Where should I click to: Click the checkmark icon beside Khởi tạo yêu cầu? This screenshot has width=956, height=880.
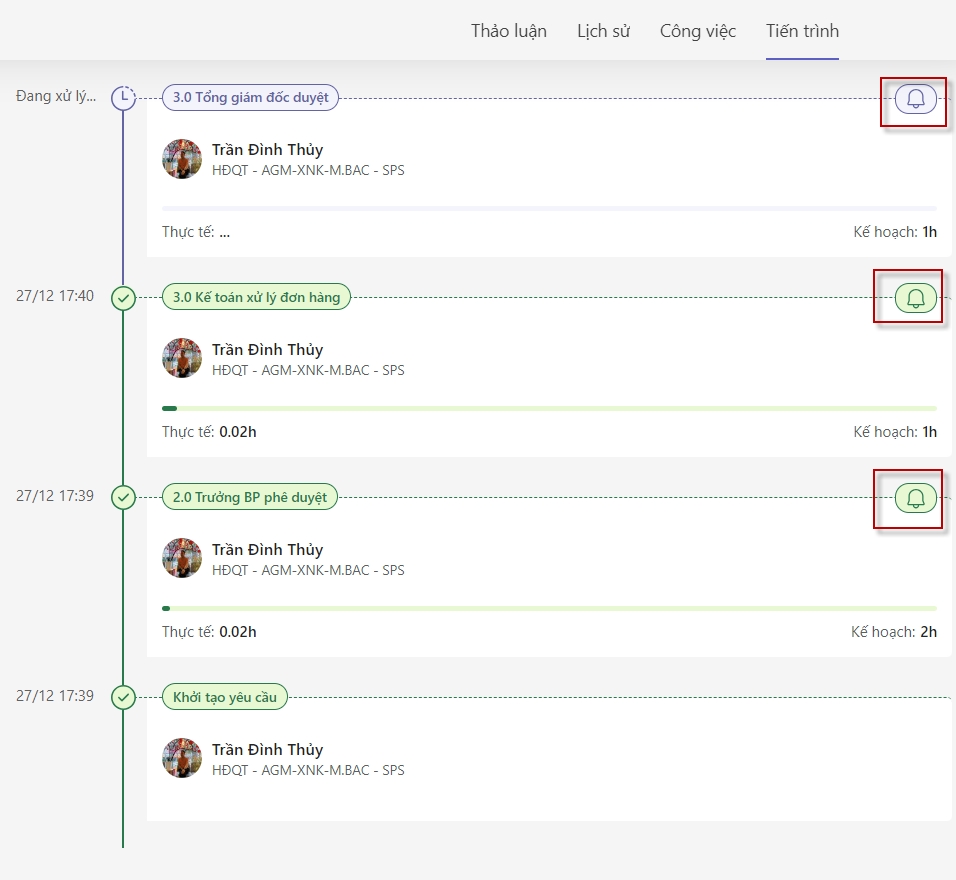pyautogui.click(x=123, y=697)
